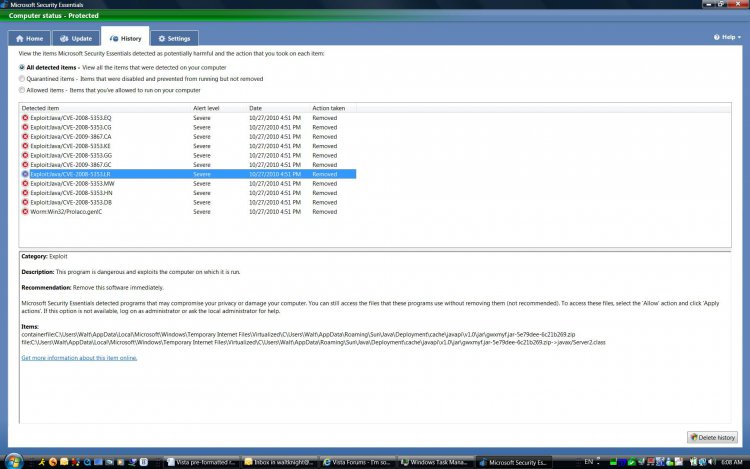This screenshot has height=469, width=750.
Task: Select 'Exploit:Java/CVE-2008-5353.GG' item name
Action: pos(71,155)
